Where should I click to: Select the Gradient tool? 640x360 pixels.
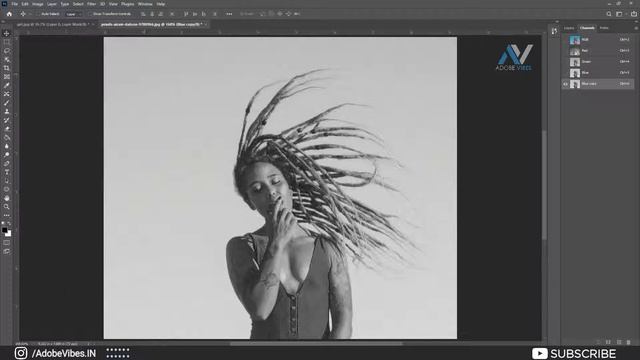click(x=7, y=137)
